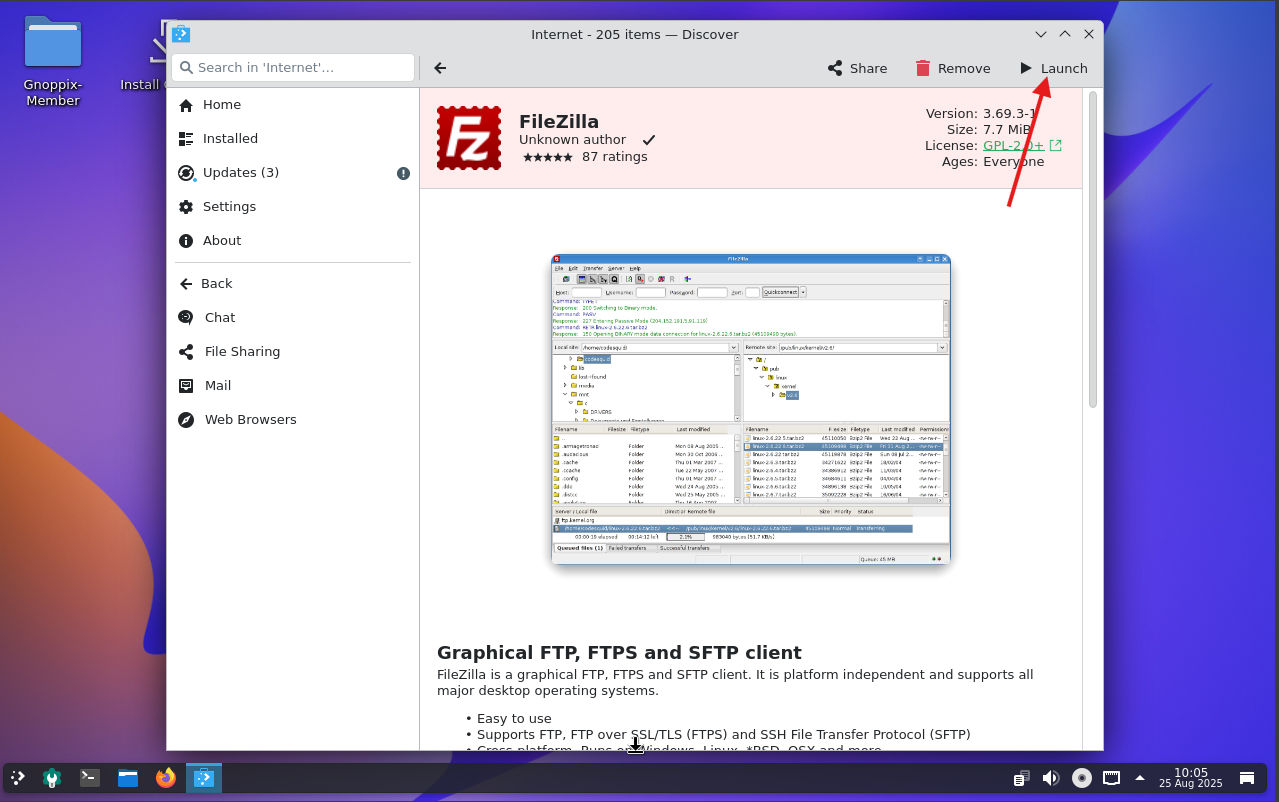Open Updates (3) in the sidebar
The width and height of the screenshot is (1279, 802).
click(x=240, y=173)
